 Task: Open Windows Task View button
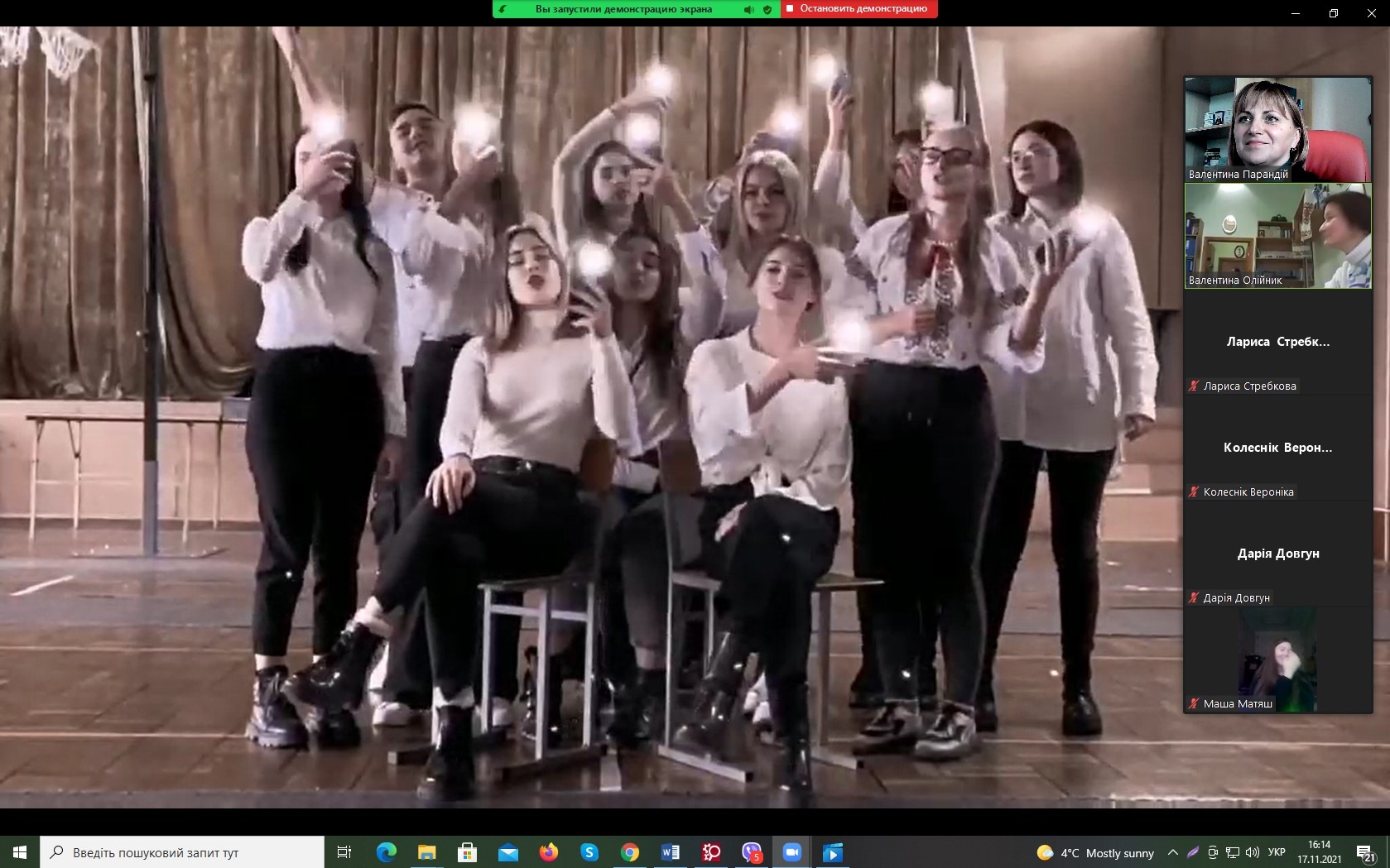point(344,852)
